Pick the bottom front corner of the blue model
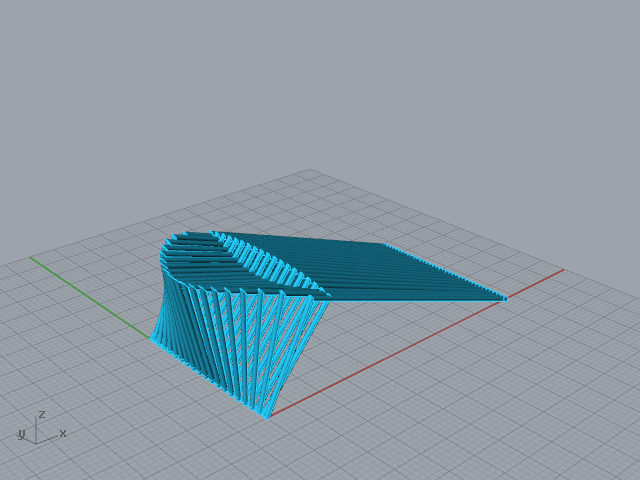The image size is (640, 480). tap(266, 416)
